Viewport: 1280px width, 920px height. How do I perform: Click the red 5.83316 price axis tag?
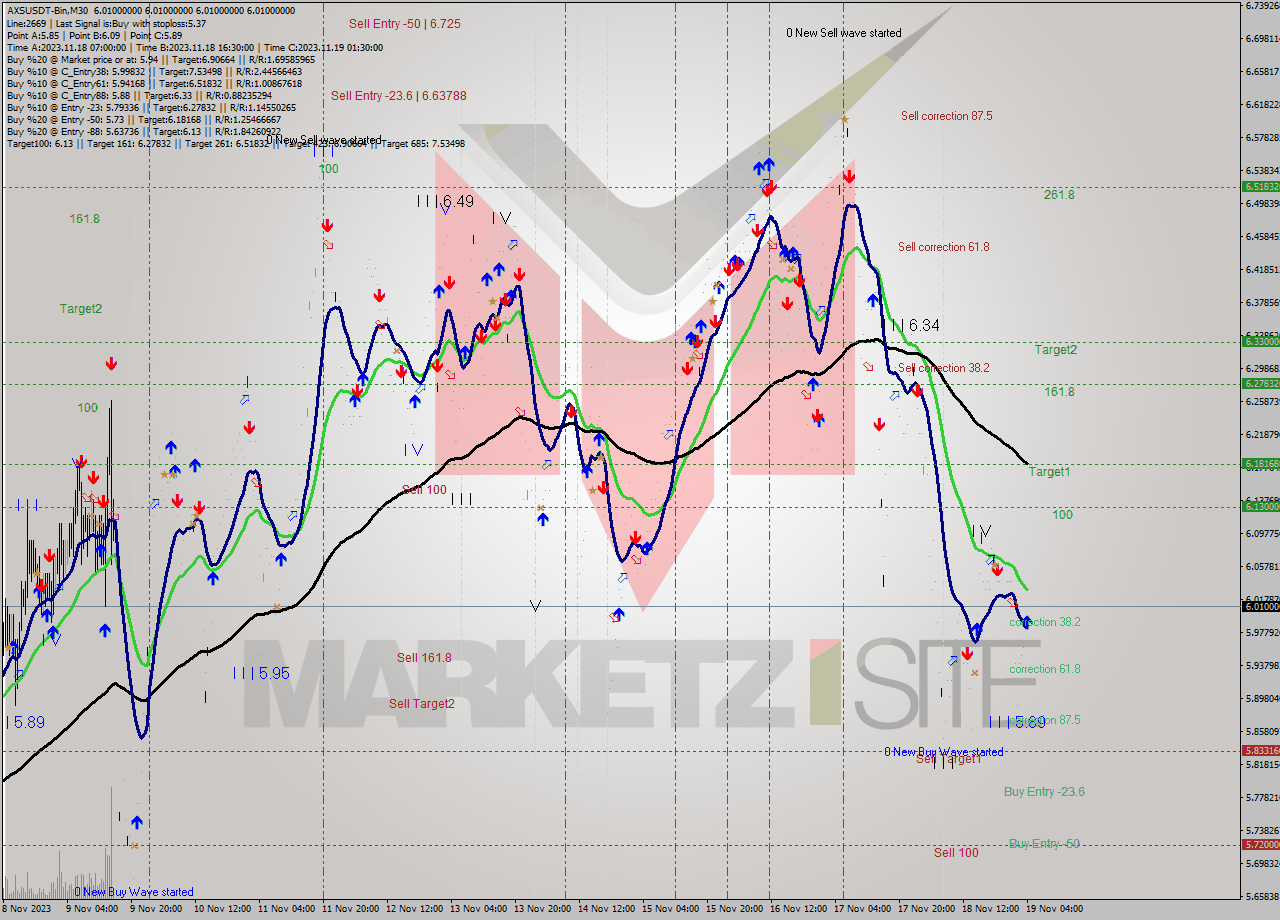pyautogui.click(x=1260, y=751)
